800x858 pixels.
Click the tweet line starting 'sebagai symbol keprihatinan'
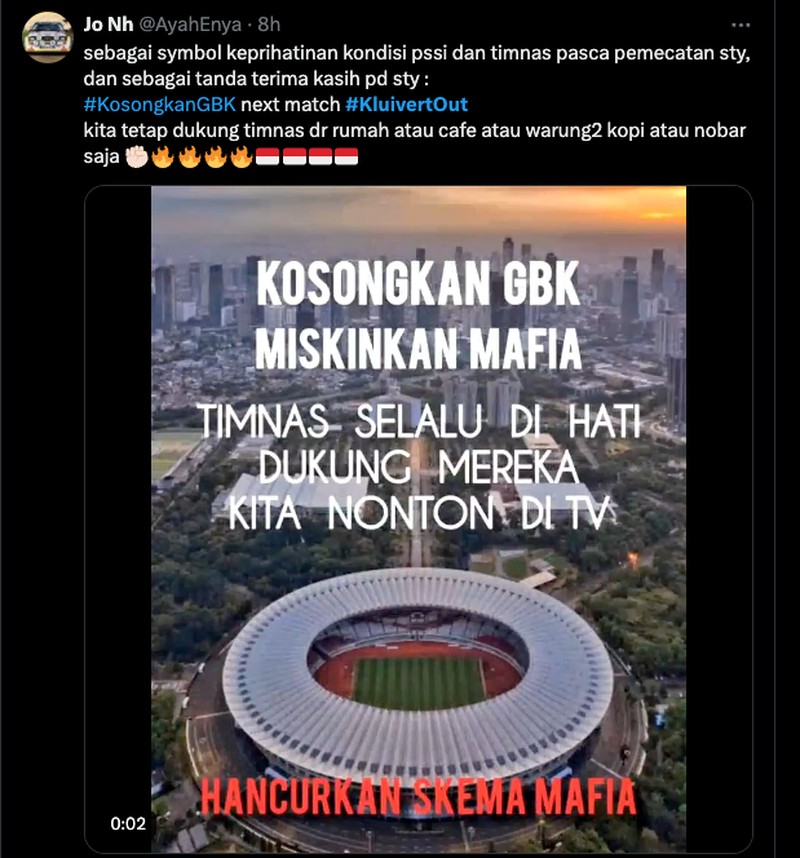416,53
